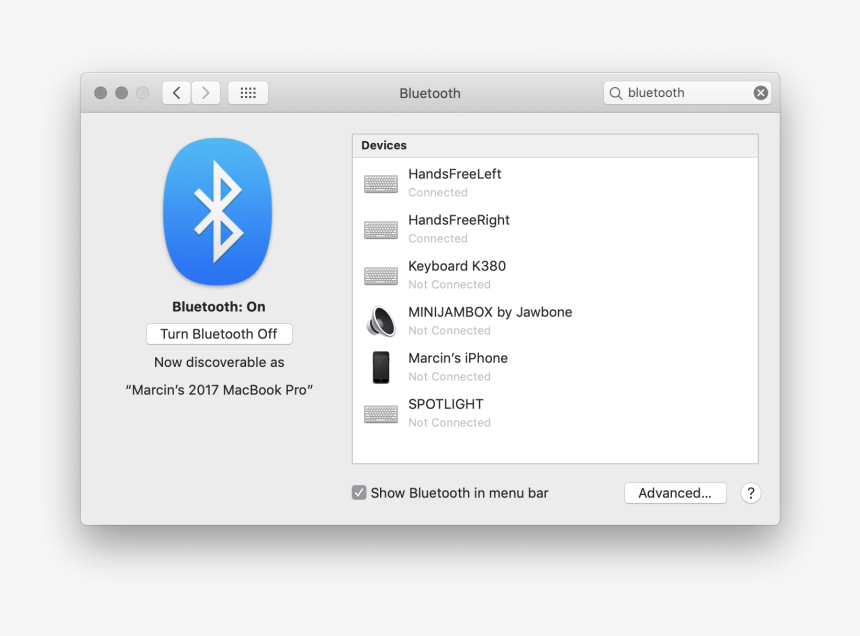
Task: Select the connected HandsFreeLeft entry
Action: click(x=500, y=183)
